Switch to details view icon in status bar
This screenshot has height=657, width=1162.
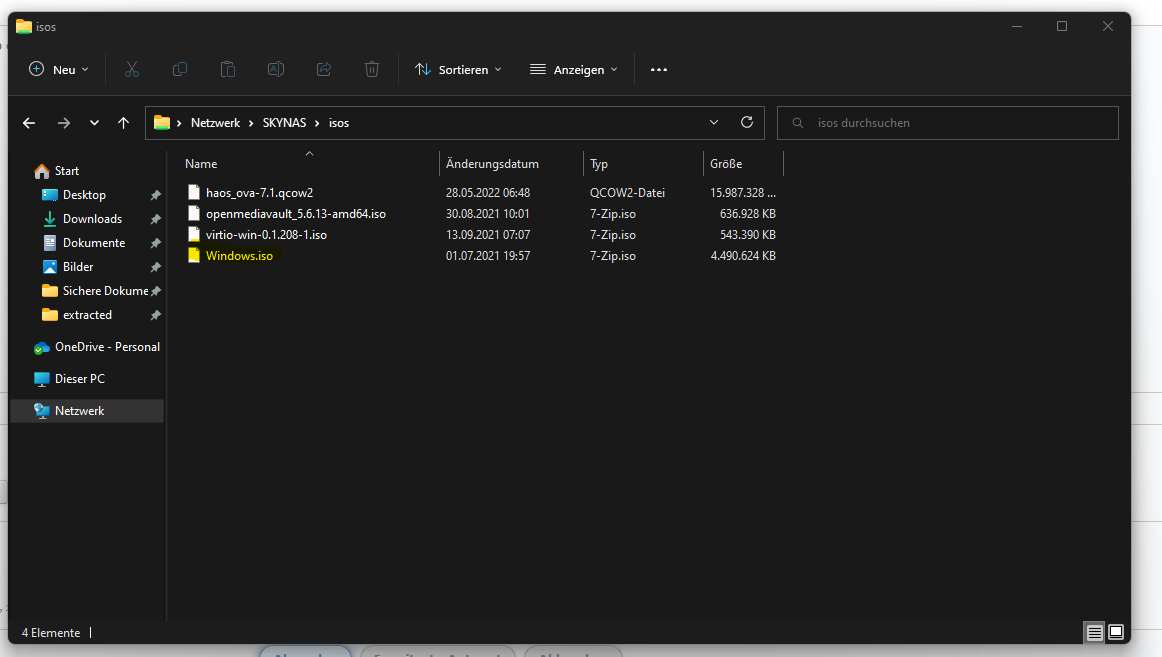[x=1094, y=633]
